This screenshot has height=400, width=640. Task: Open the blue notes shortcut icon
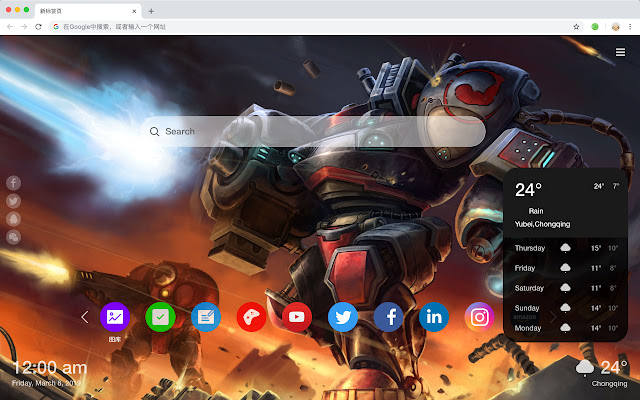point(206,317)
